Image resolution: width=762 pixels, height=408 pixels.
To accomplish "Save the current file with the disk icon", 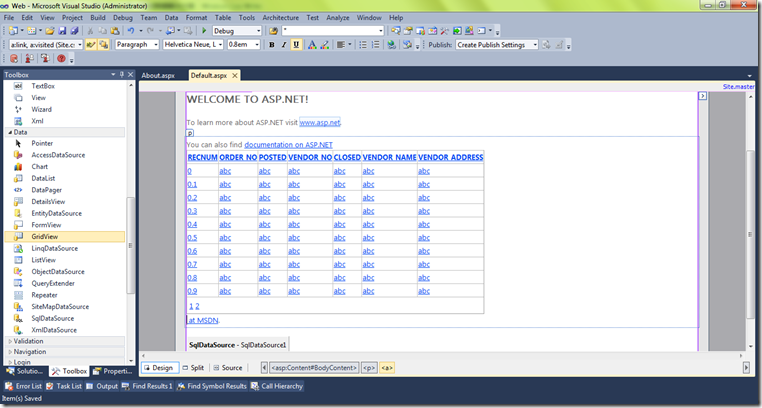I will point(62,31).
